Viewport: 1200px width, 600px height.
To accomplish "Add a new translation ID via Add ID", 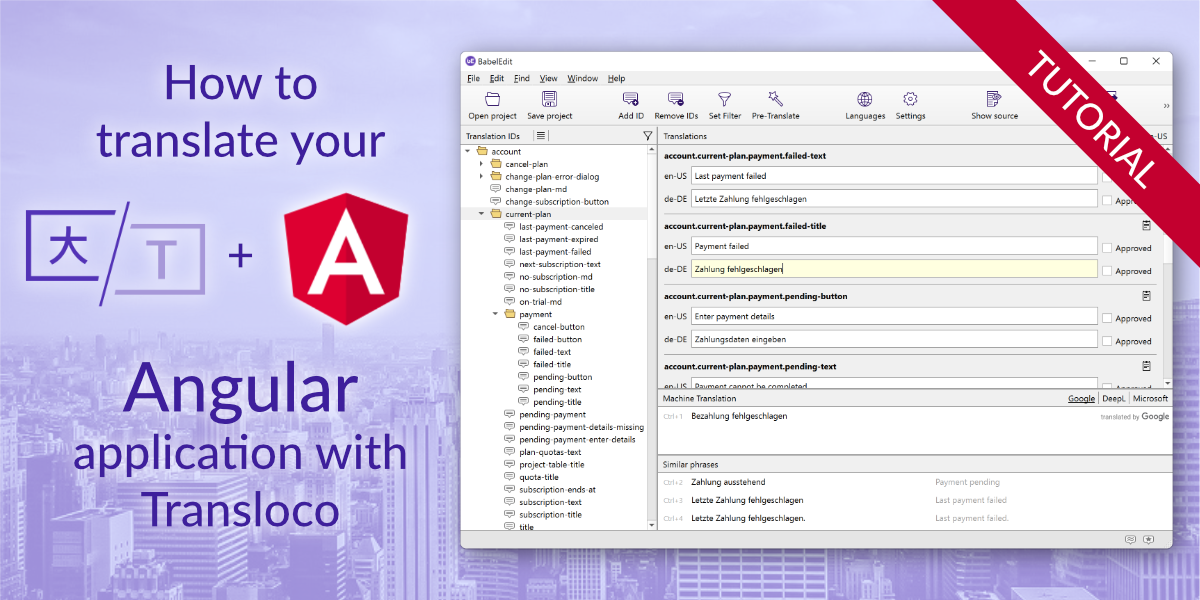I will click(630, 99).
